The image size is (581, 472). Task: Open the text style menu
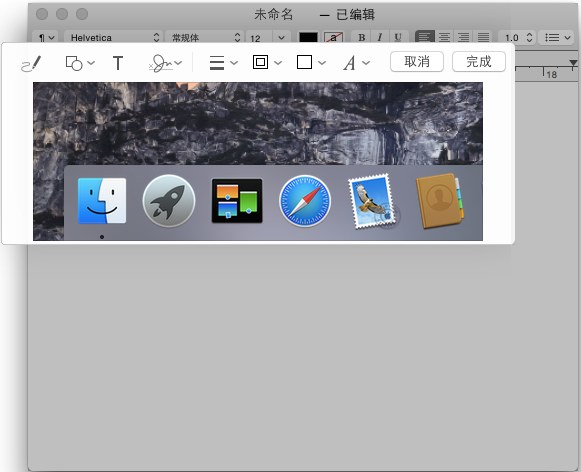pos(356,63)
